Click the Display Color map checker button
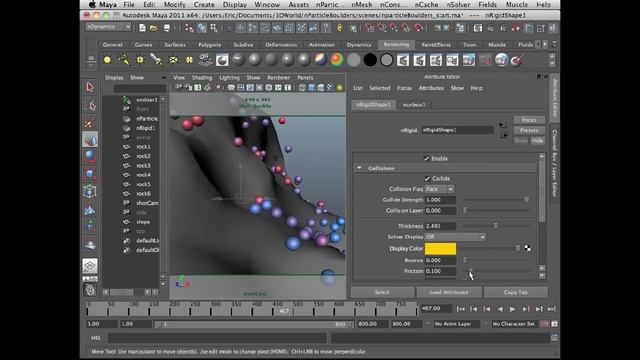The image size is (640, 360). tap(528, 248)
